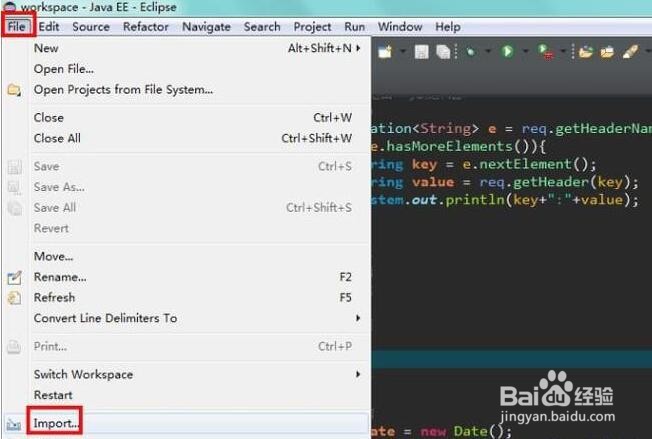Choose the Refresh entry

click(x=186, y=298)
